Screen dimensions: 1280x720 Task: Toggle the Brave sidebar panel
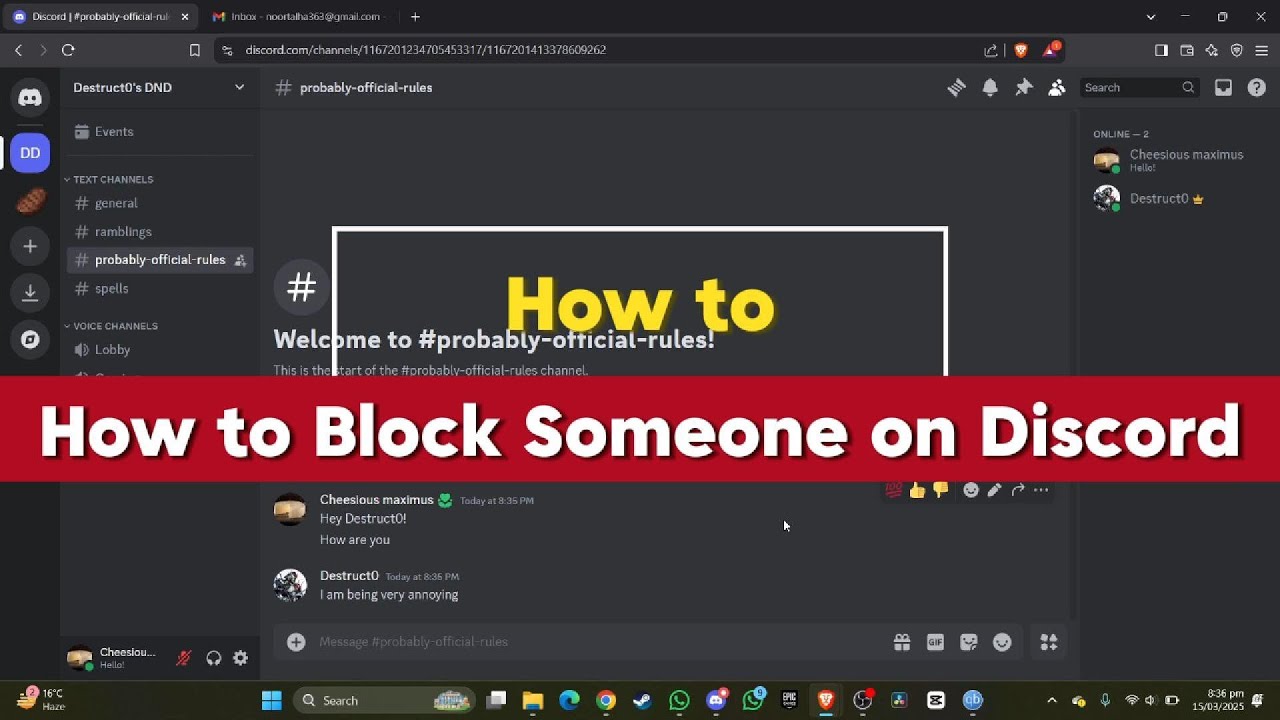1161,50
